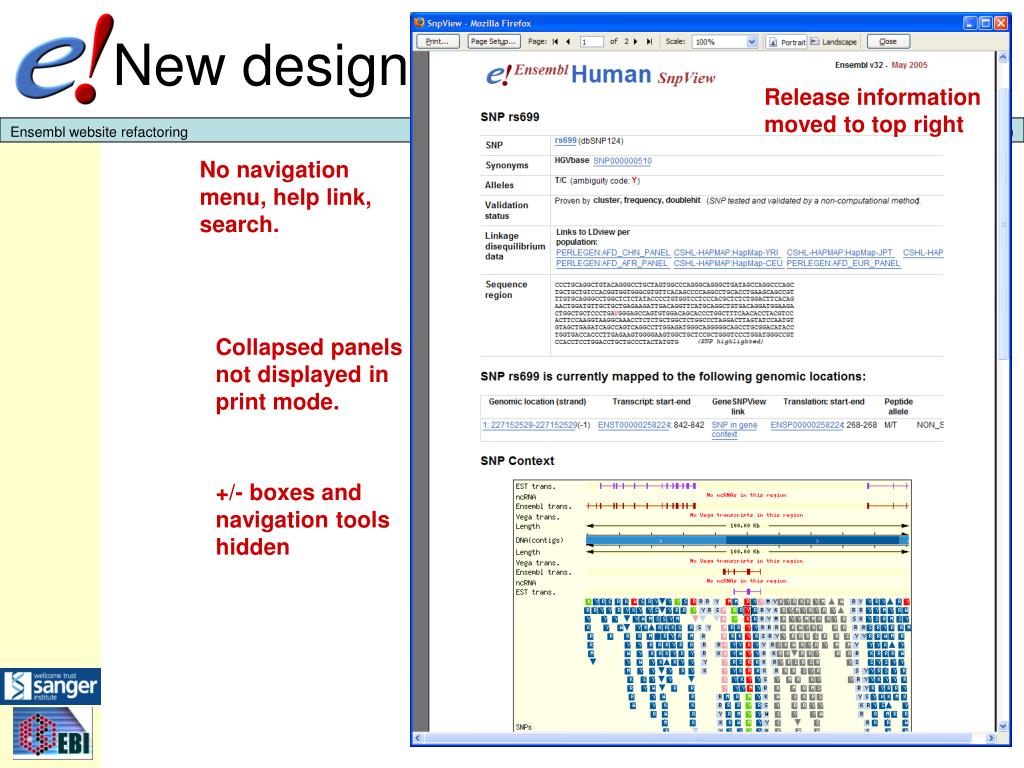Open CSHL-HAPMAP:HapMap-YRI link
Screen dimensions: 1024x768
pyautogui.click(x=726, y=253)
